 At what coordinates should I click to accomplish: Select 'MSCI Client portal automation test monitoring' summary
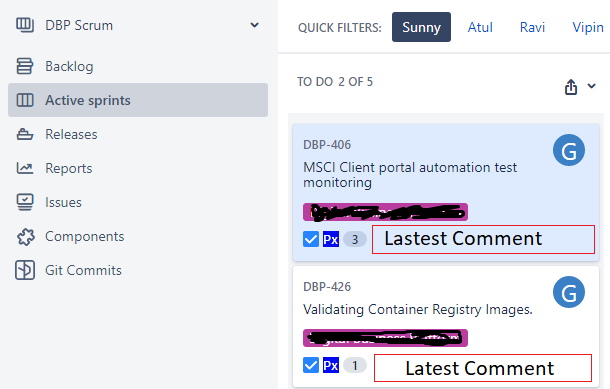(x=410, y=175)
